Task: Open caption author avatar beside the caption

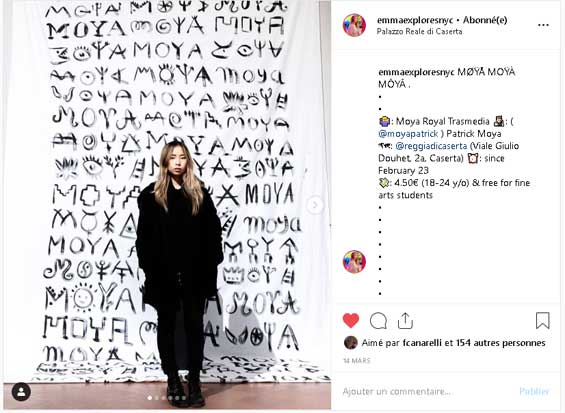Action: pos(354,262)
